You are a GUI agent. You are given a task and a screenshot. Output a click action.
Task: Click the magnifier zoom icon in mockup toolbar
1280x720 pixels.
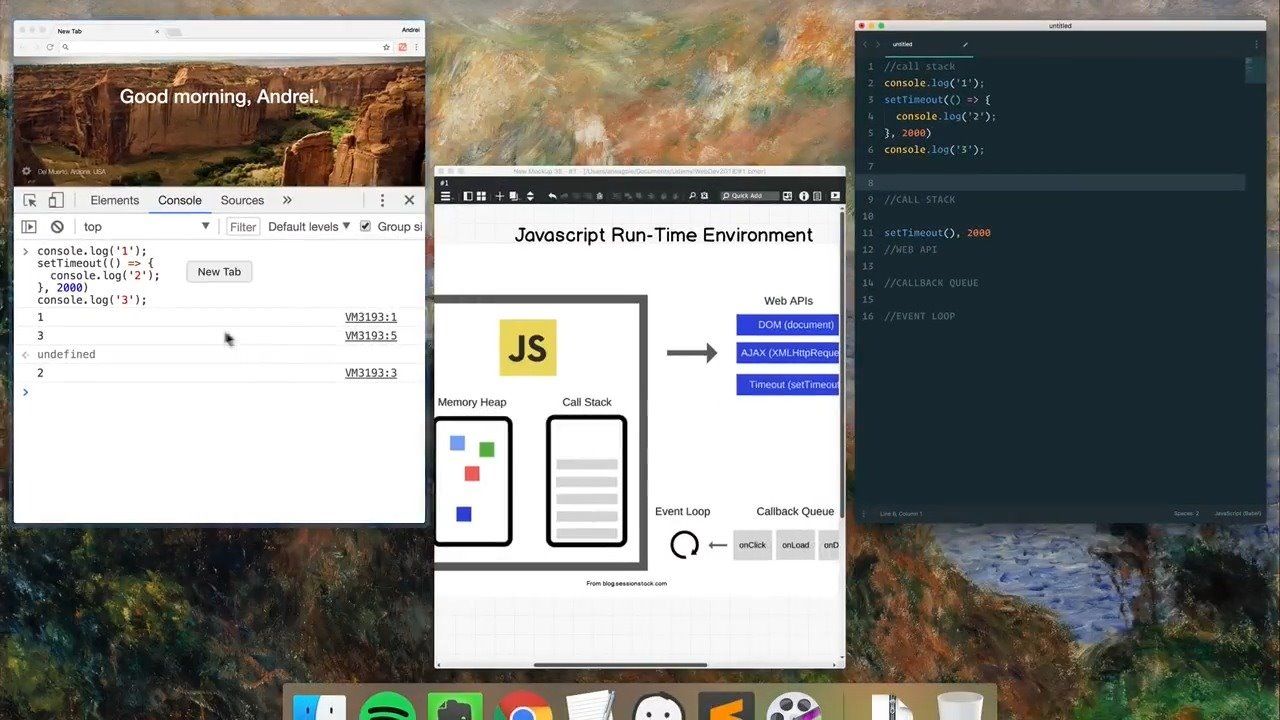(x=691, y=196)
